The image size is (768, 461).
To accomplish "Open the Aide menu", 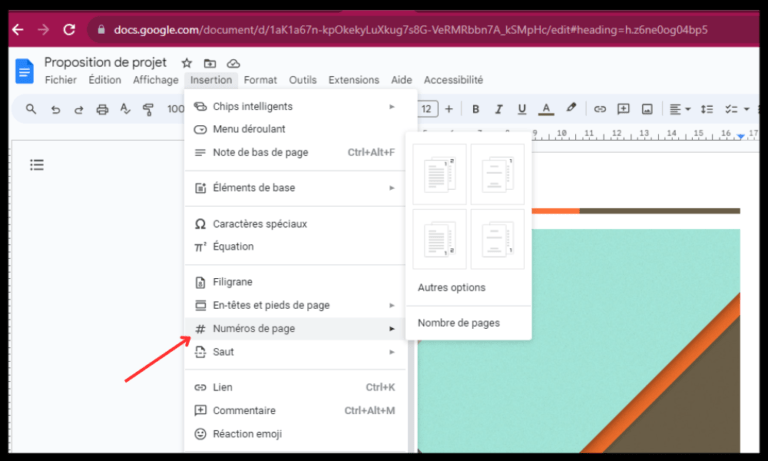I will [401, 80].
